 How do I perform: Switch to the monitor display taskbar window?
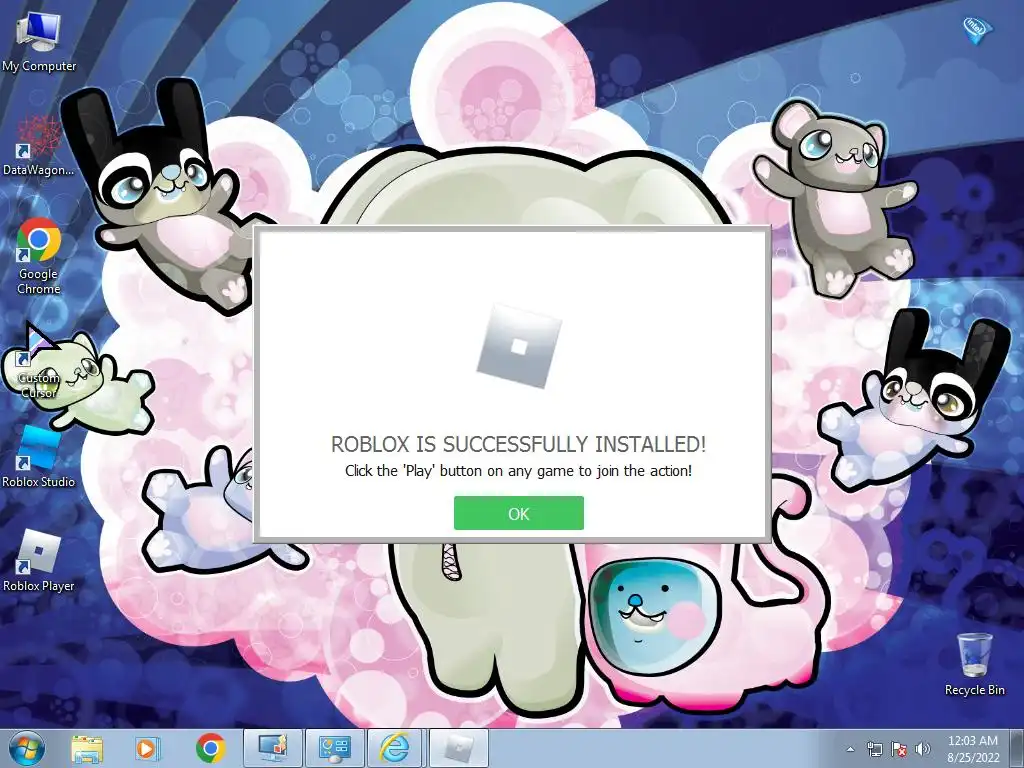pos(272,748)
